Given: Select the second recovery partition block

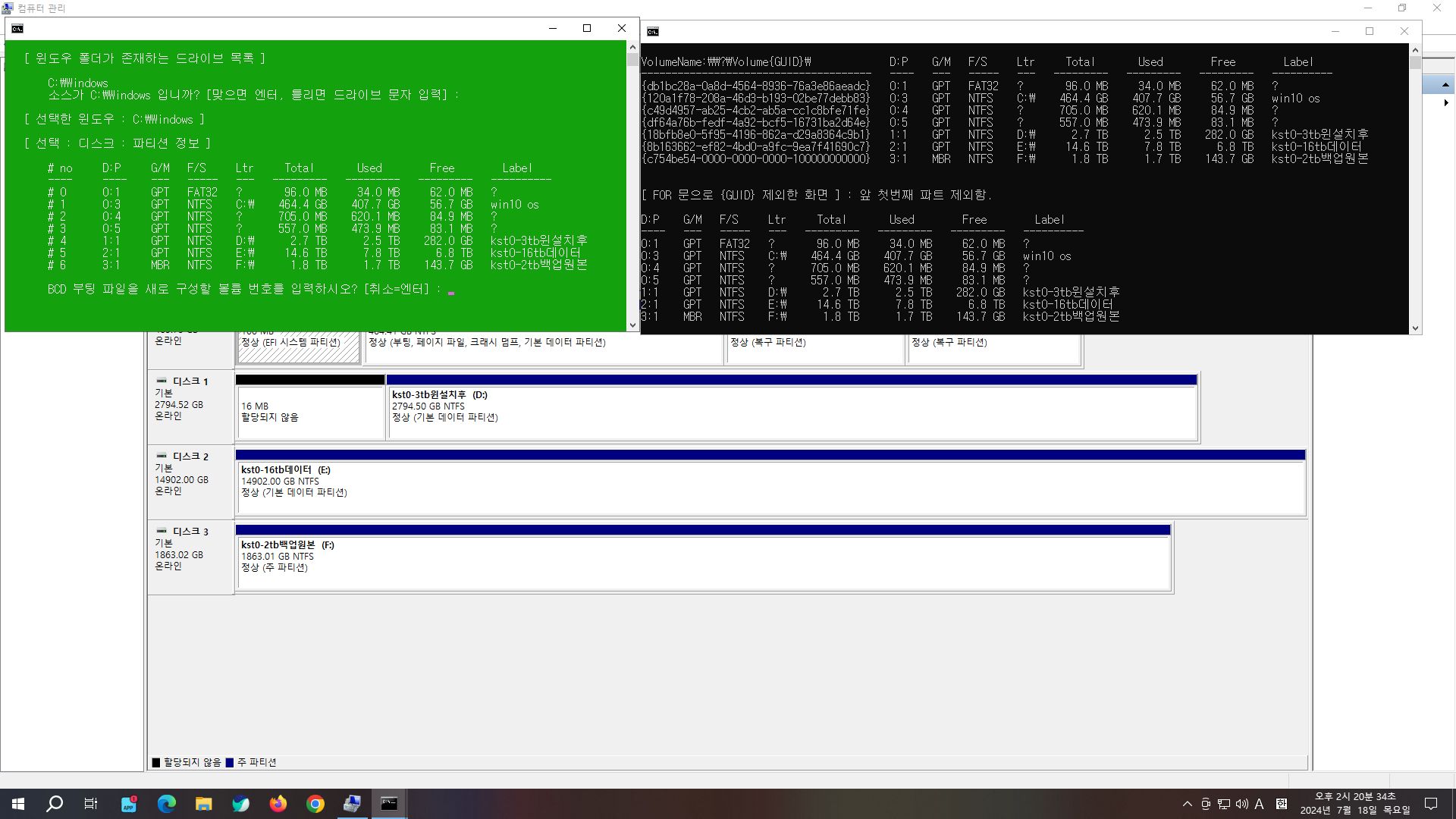Looking at the screenshot, I should click(994, 348).
